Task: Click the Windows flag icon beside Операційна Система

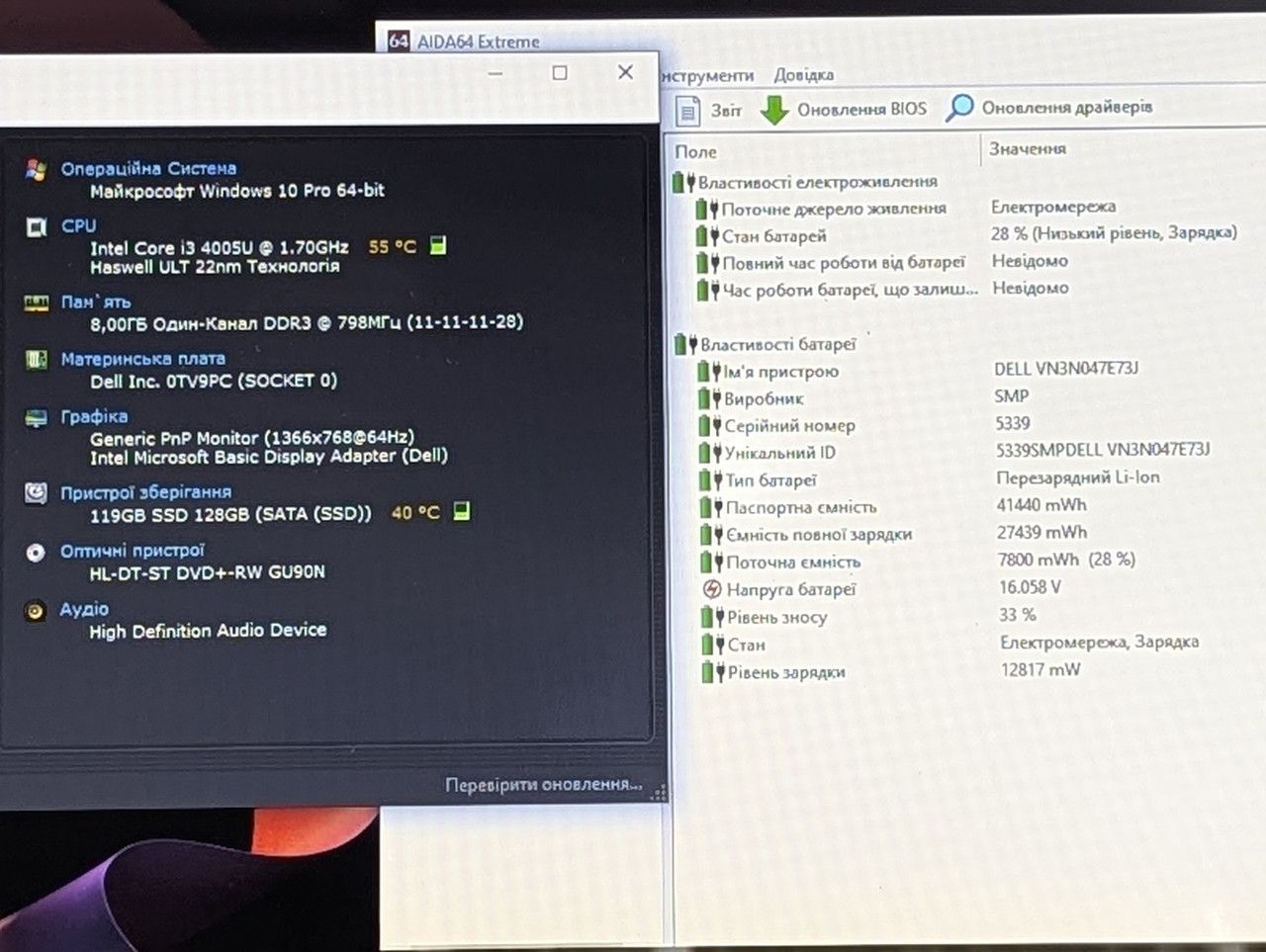Action: pos(37,170)
